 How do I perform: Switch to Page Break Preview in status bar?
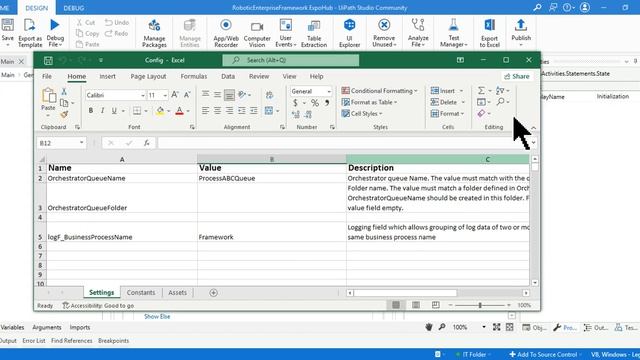coord(436,305)
